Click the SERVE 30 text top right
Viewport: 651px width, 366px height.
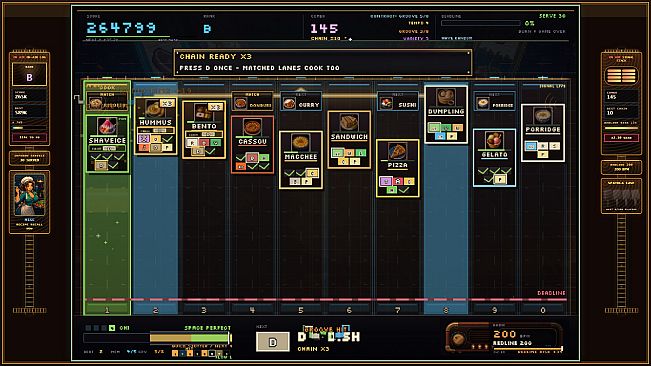pyautogui.click(x=552, y=16)
